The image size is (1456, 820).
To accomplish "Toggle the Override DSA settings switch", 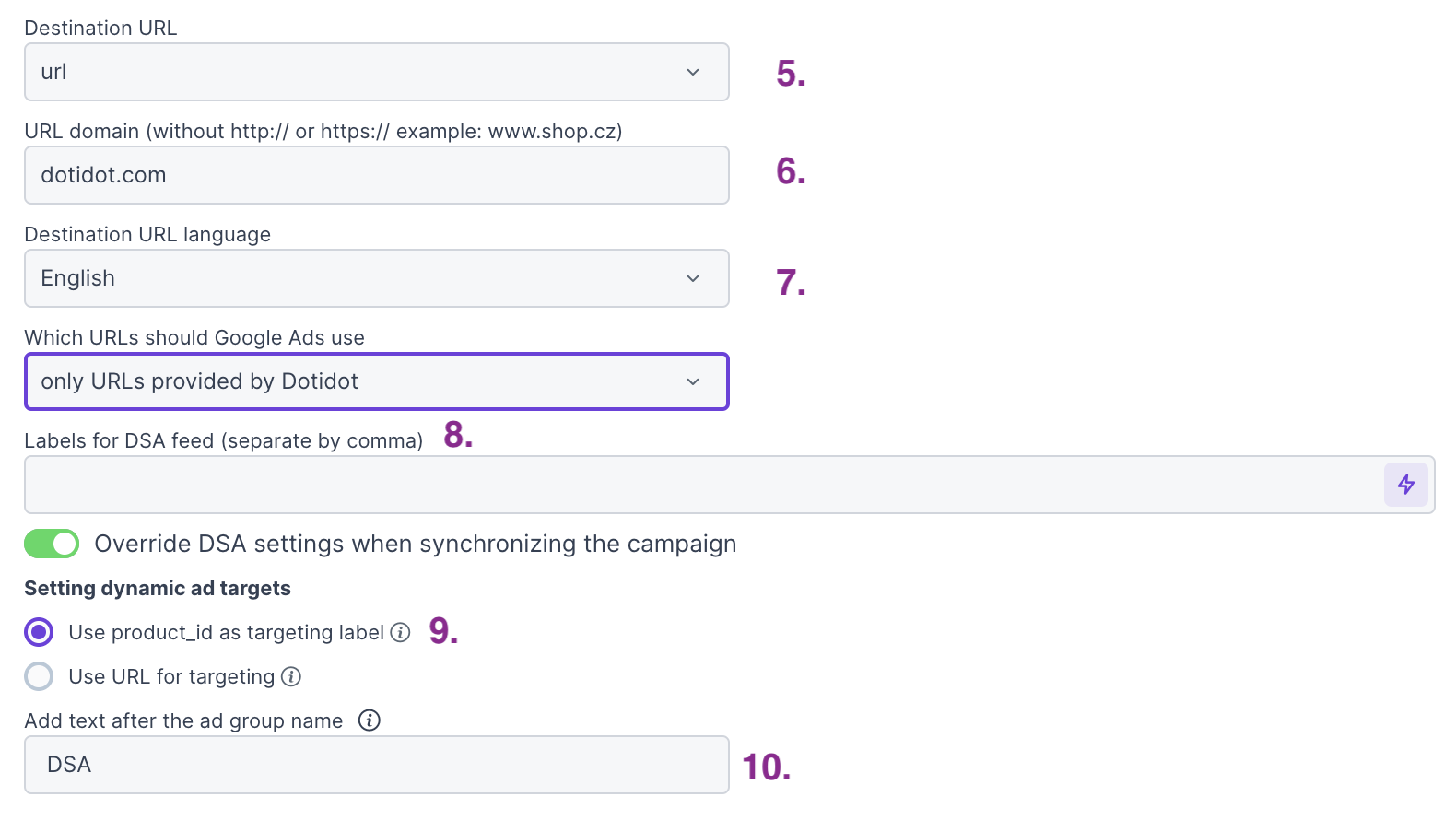I will [x=52, y=544].
